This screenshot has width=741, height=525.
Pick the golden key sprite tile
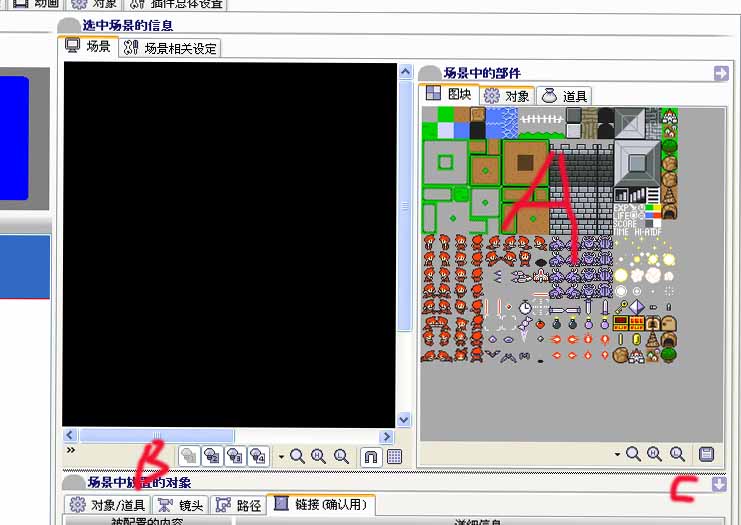tap(620, 307)
